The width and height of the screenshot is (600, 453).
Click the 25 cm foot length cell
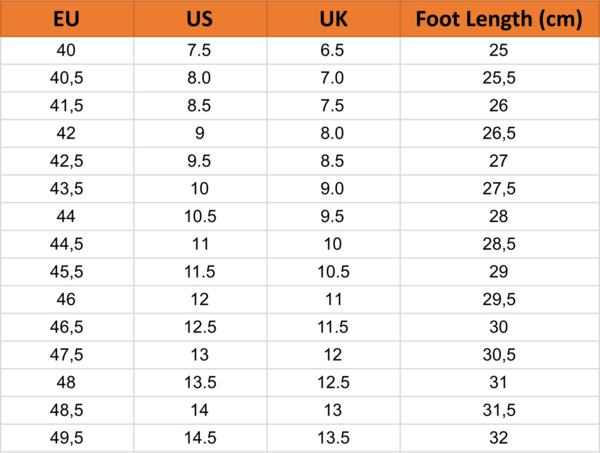pos(499,49)
